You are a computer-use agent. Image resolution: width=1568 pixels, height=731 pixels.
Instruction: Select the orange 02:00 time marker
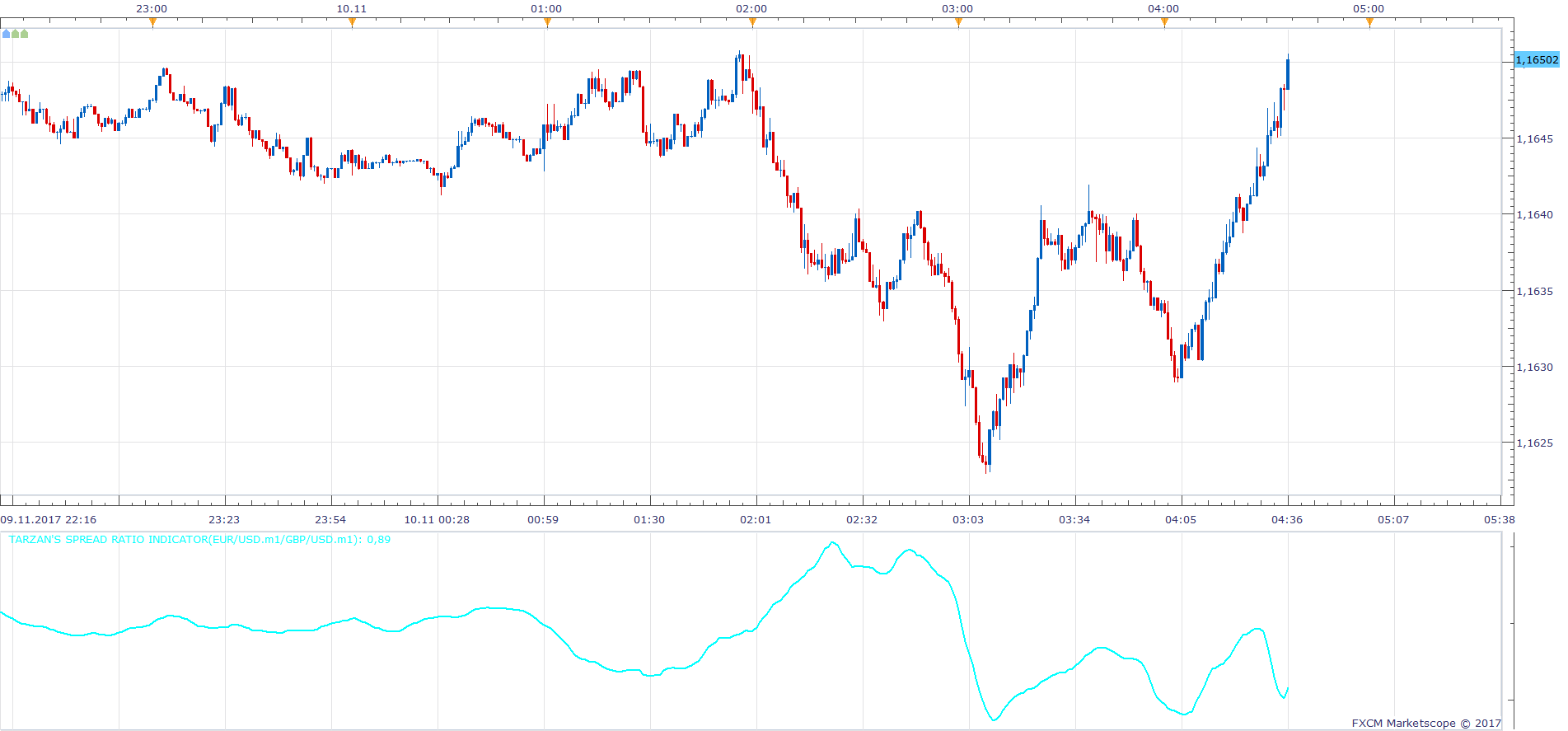(752, 22)
